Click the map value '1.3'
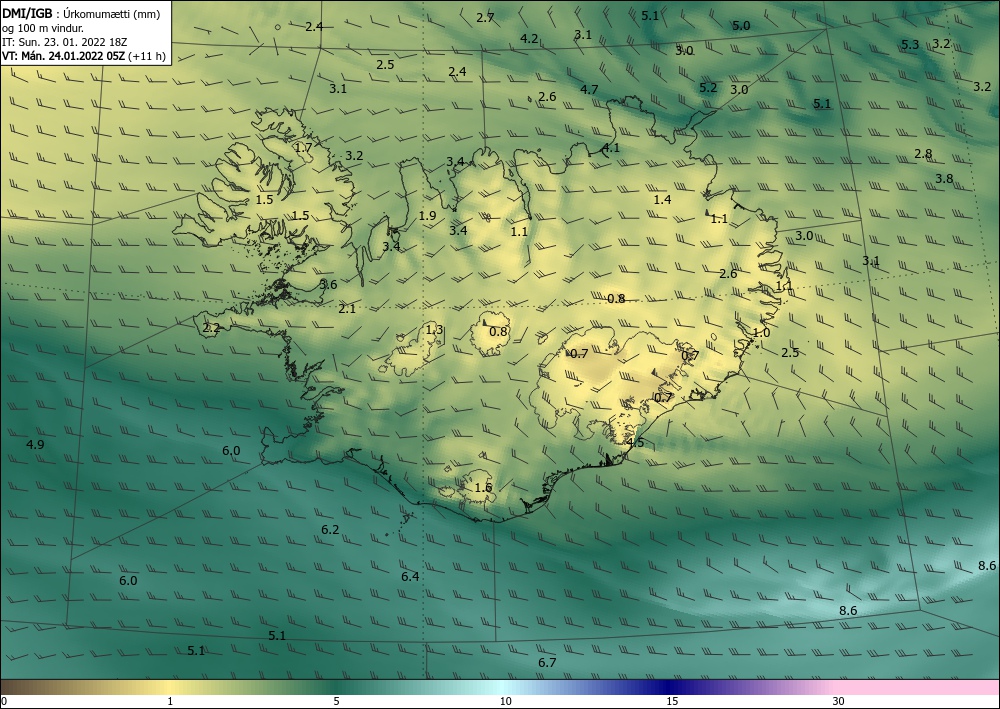 click(x=434, y=330)
